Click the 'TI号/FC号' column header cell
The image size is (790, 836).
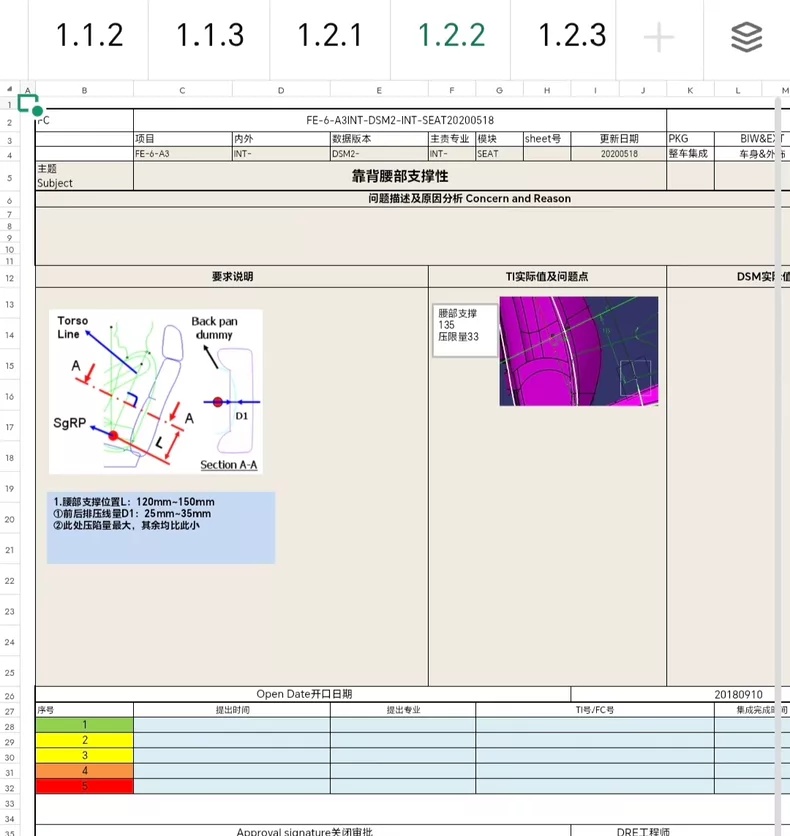[x=594, y=710]
